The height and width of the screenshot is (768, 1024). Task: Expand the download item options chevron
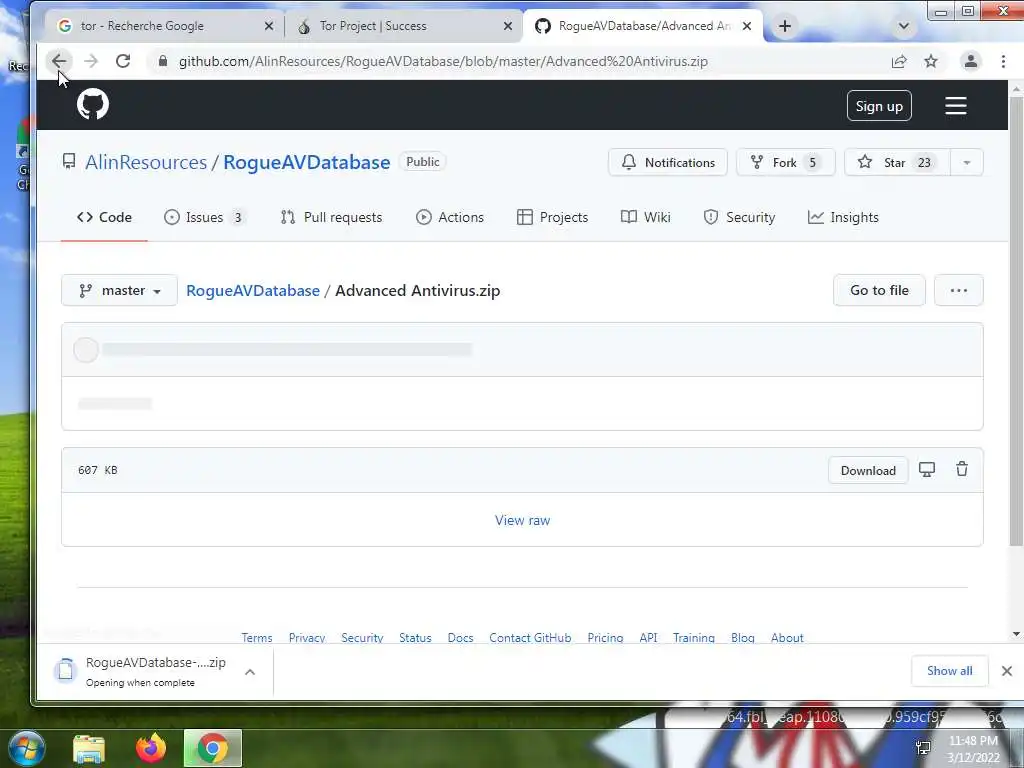(250, 671)
